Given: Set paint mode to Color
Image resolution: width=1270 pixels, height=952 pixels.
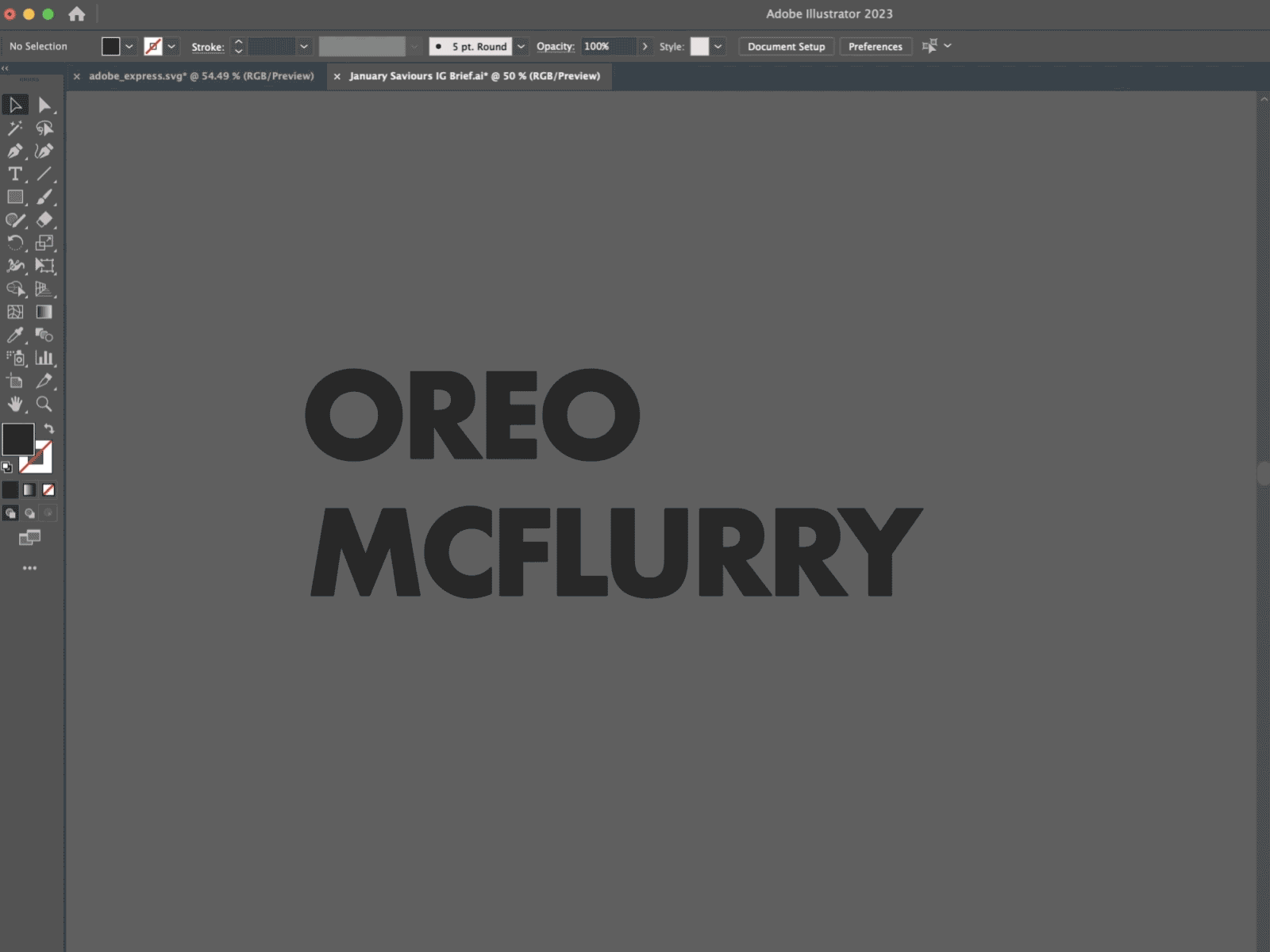Looking at the screenshot, I should (x=10, y=489).
